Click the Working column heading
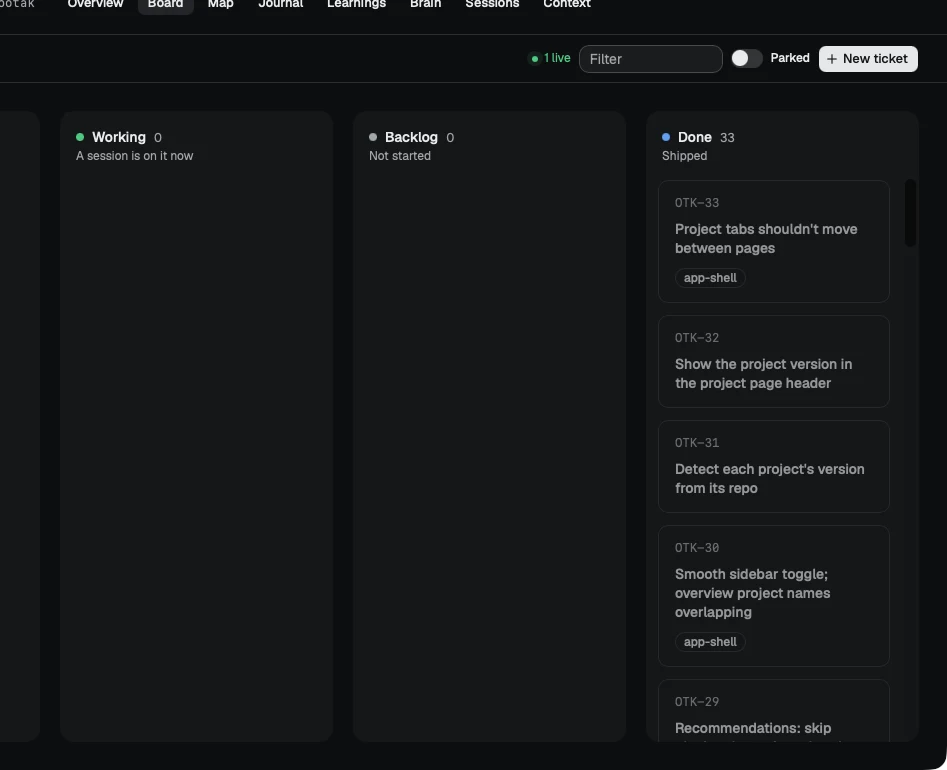 (x=118, y=137)
